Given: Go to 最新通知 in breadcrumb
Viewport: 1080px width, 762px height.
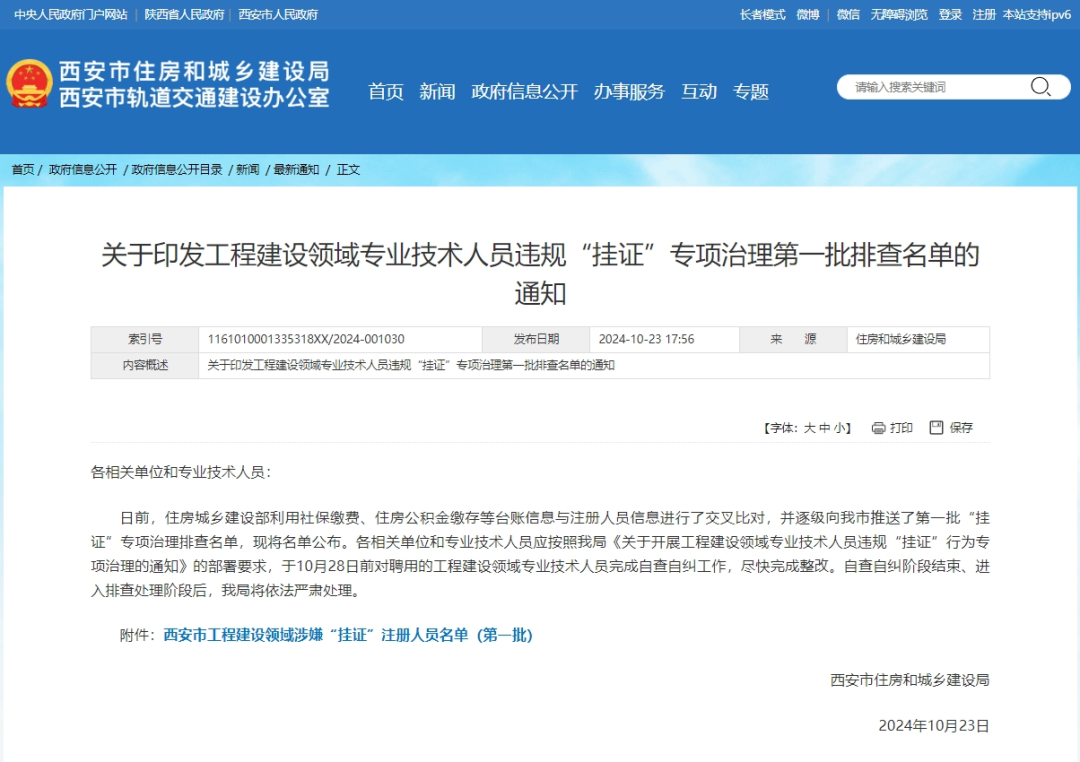Looking at the screenshot, I should click(297, 170).
